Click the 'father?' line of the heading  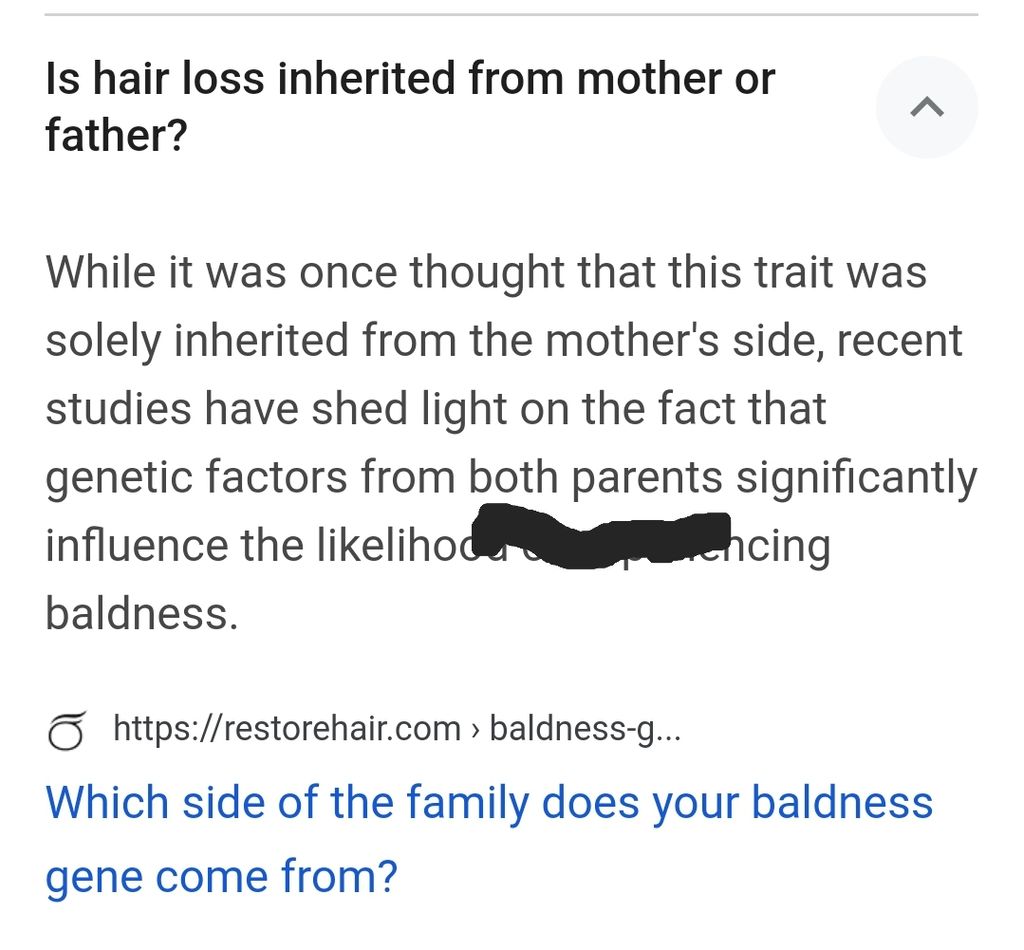click(x=116, y=135)
